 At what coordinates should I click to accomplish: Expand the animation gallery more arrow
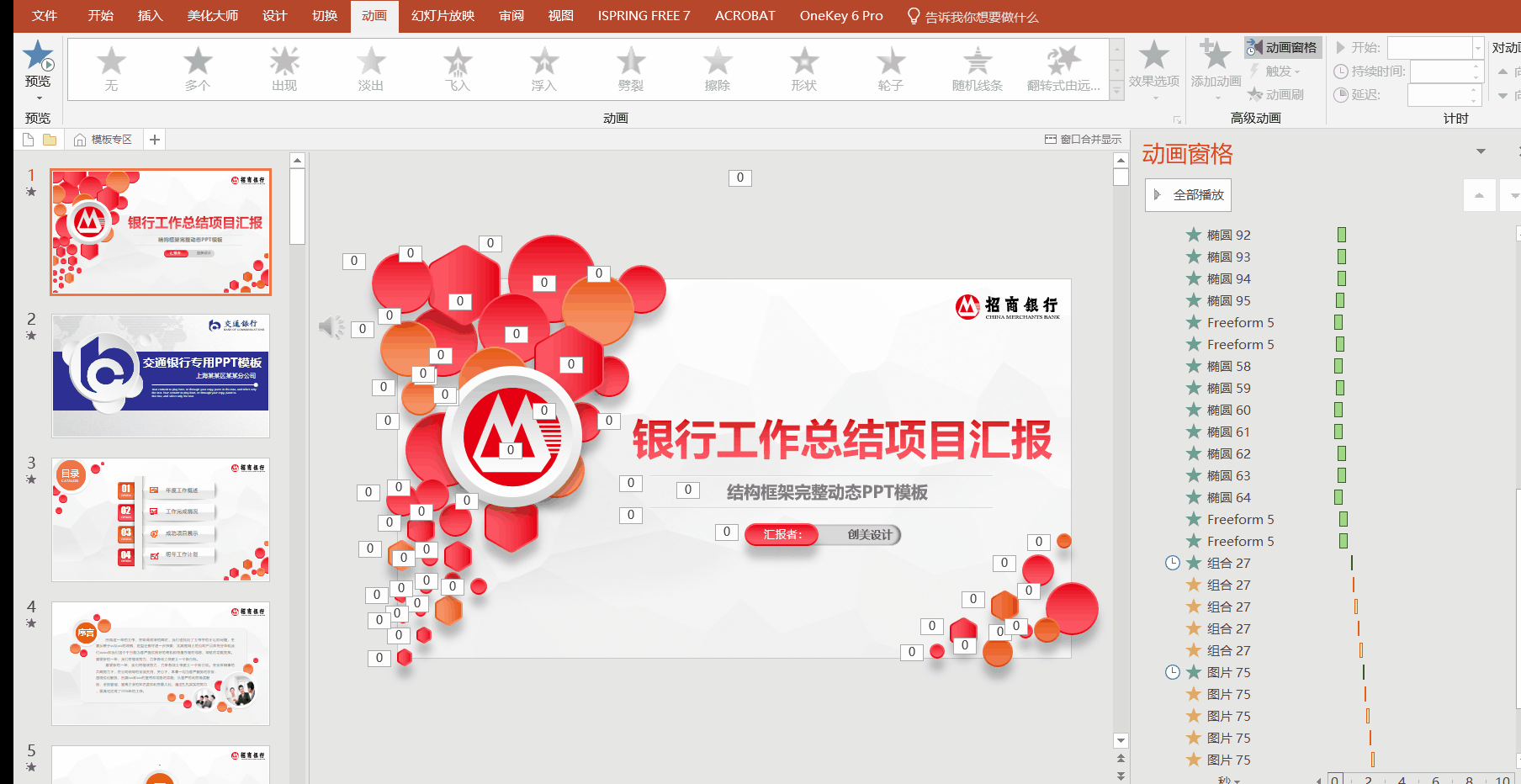click(1117, 91)
